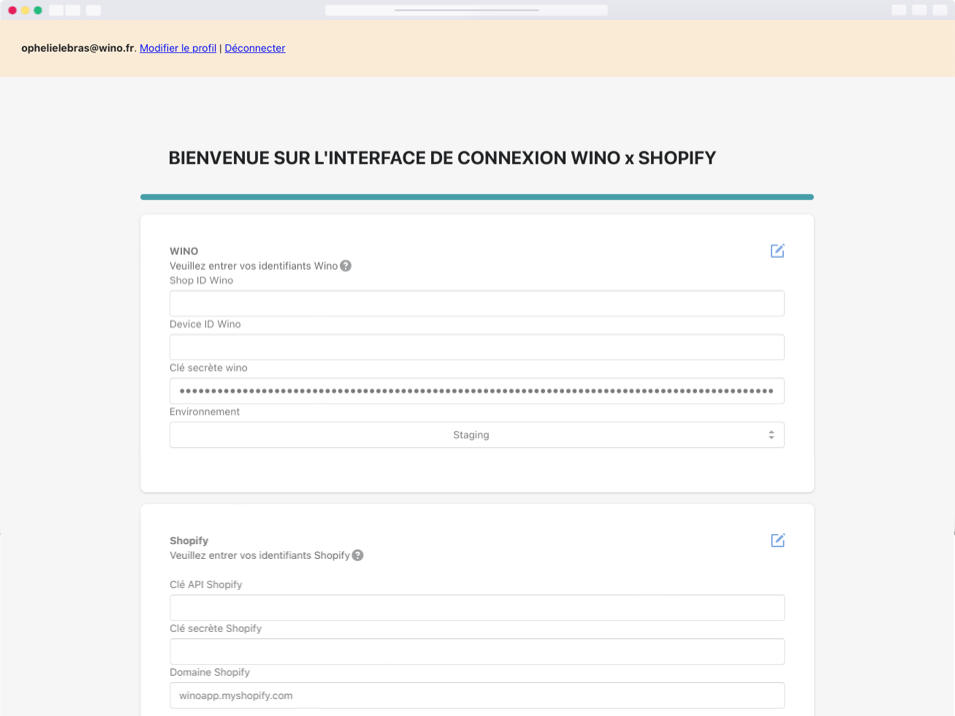This screenshot has height=716, width=955.
Task: Click the edit icon in WINO section
Action: [777, 251]
